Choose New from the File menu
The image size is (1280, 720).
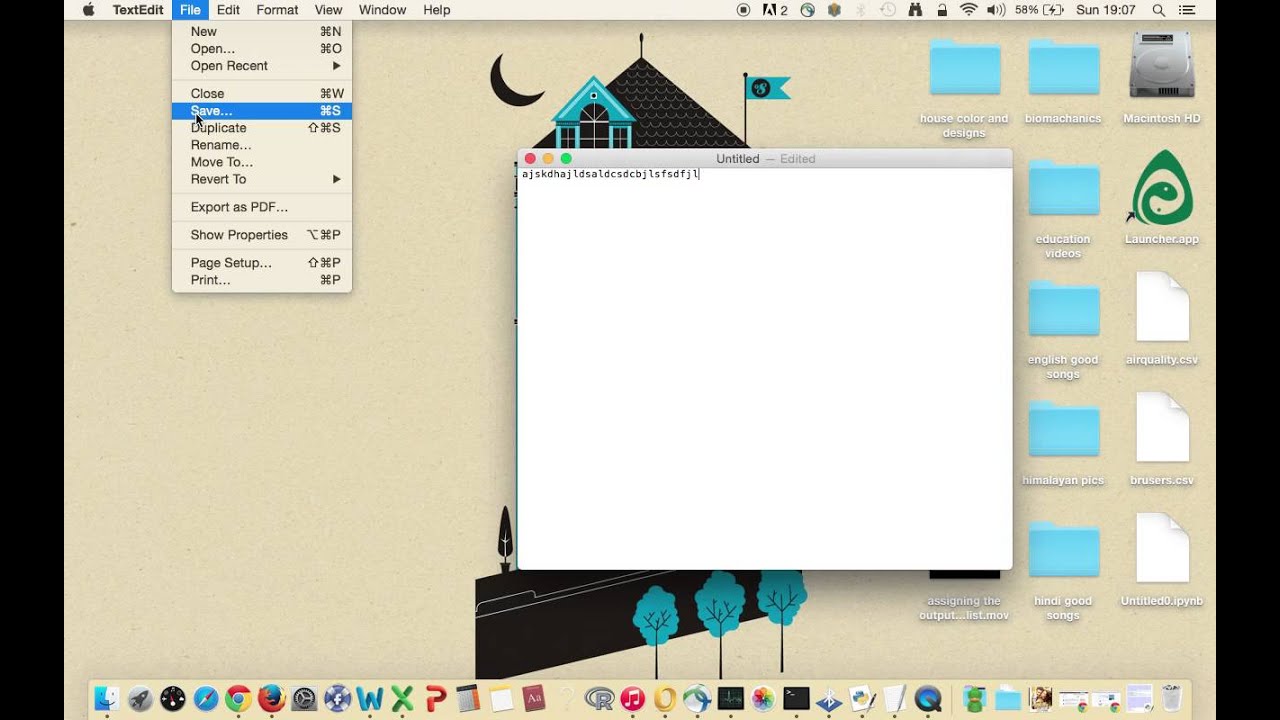point(262,31)
